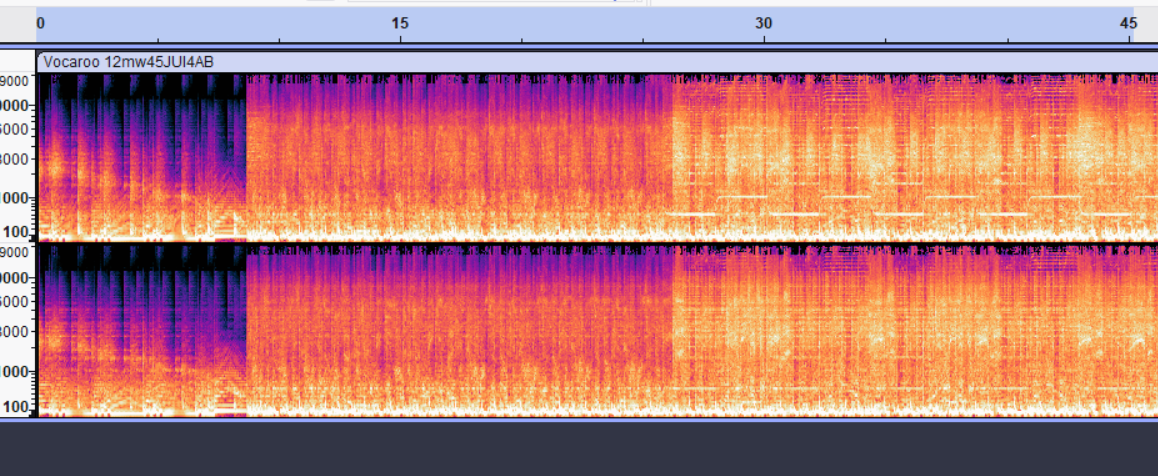
Task: Click the 100 label on lower channel scale
Action: click(15, 406)
